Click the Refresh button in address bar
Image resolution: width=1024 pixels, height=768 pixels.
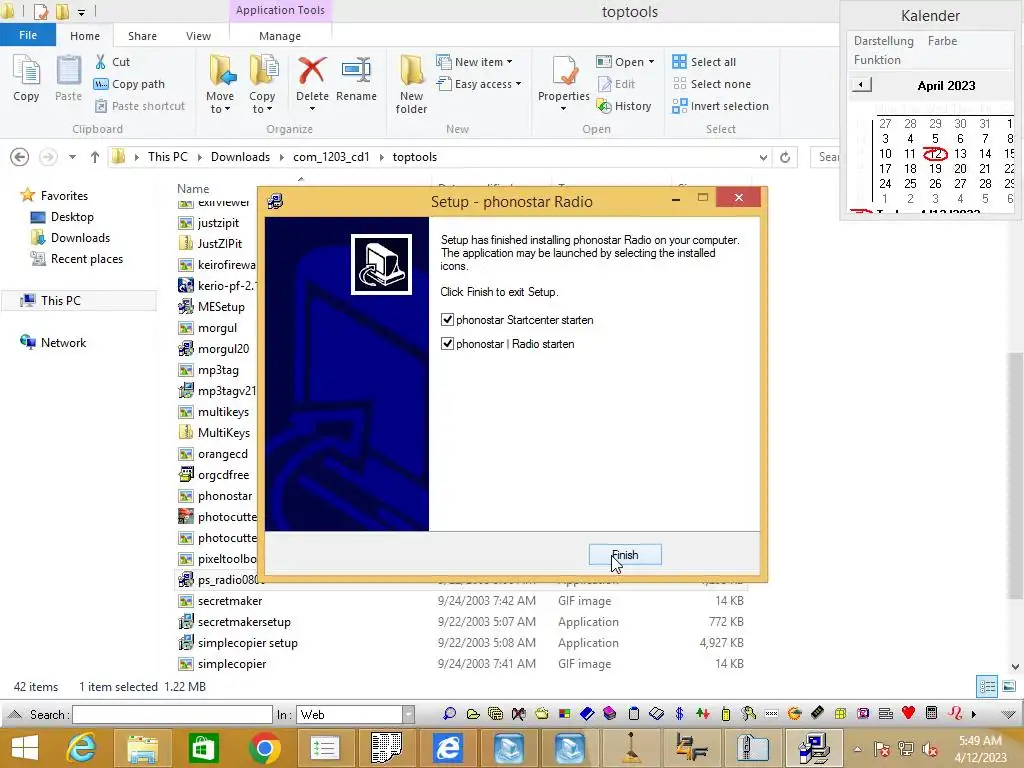coord(785,157)
